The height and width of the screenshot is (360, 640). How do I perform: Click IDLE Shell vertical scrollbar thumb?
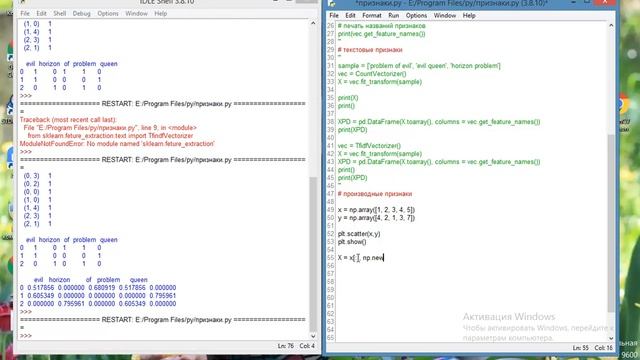(x=313, y=255)
